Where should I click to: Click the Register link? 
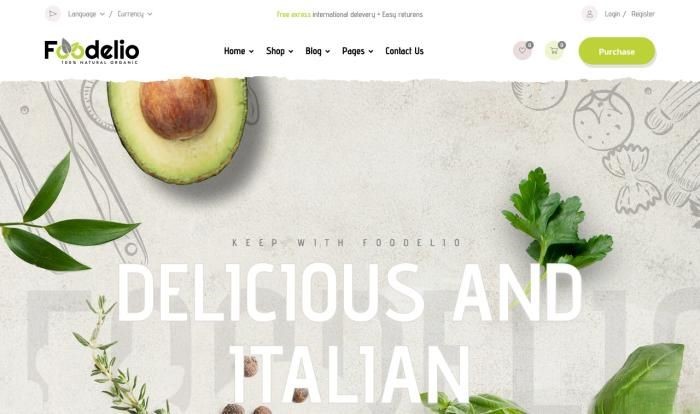coord(643,14)
